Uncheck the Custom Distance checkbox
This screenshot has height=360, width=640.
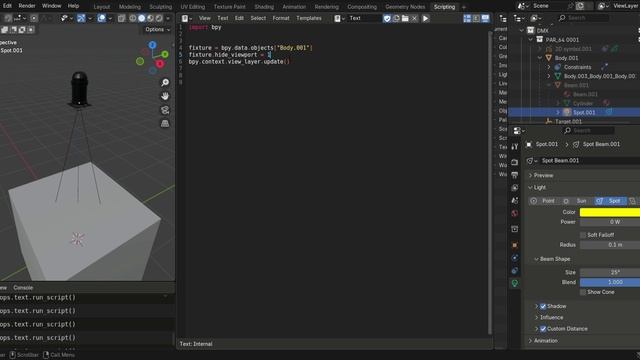tap(543, 329)
